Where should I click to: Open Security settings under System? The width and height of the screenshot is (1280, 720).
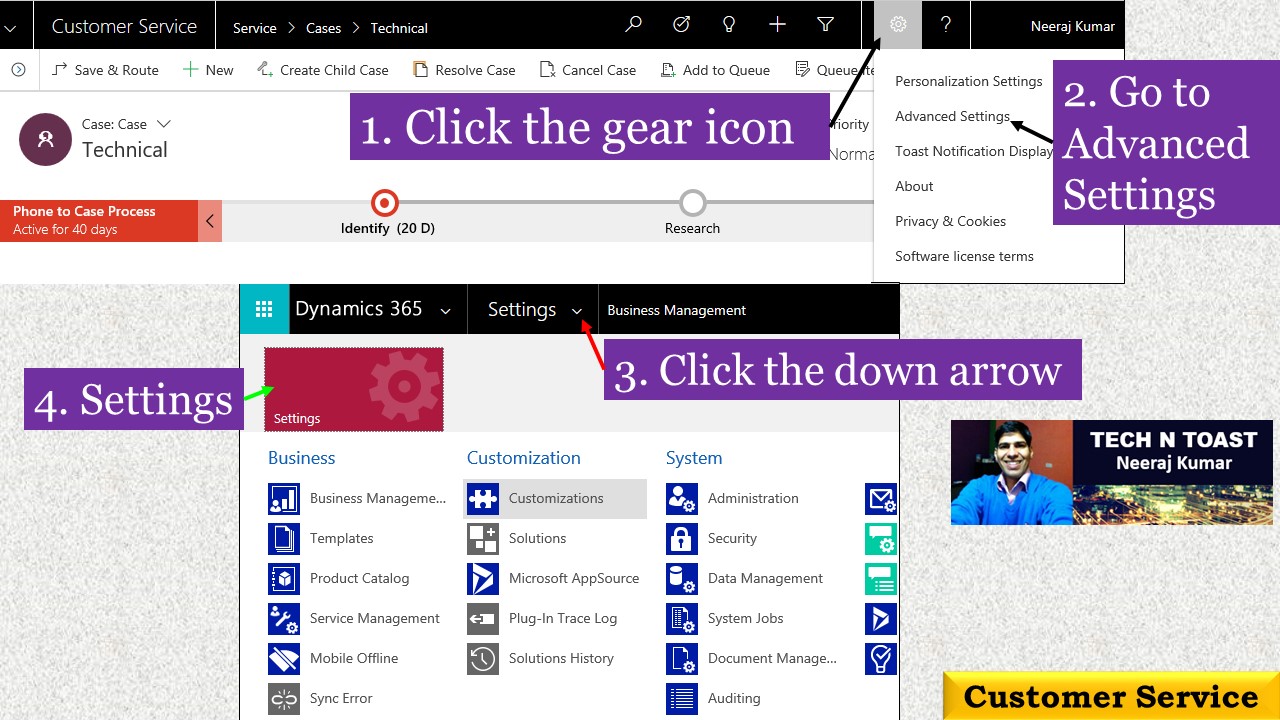pos(712,538)
